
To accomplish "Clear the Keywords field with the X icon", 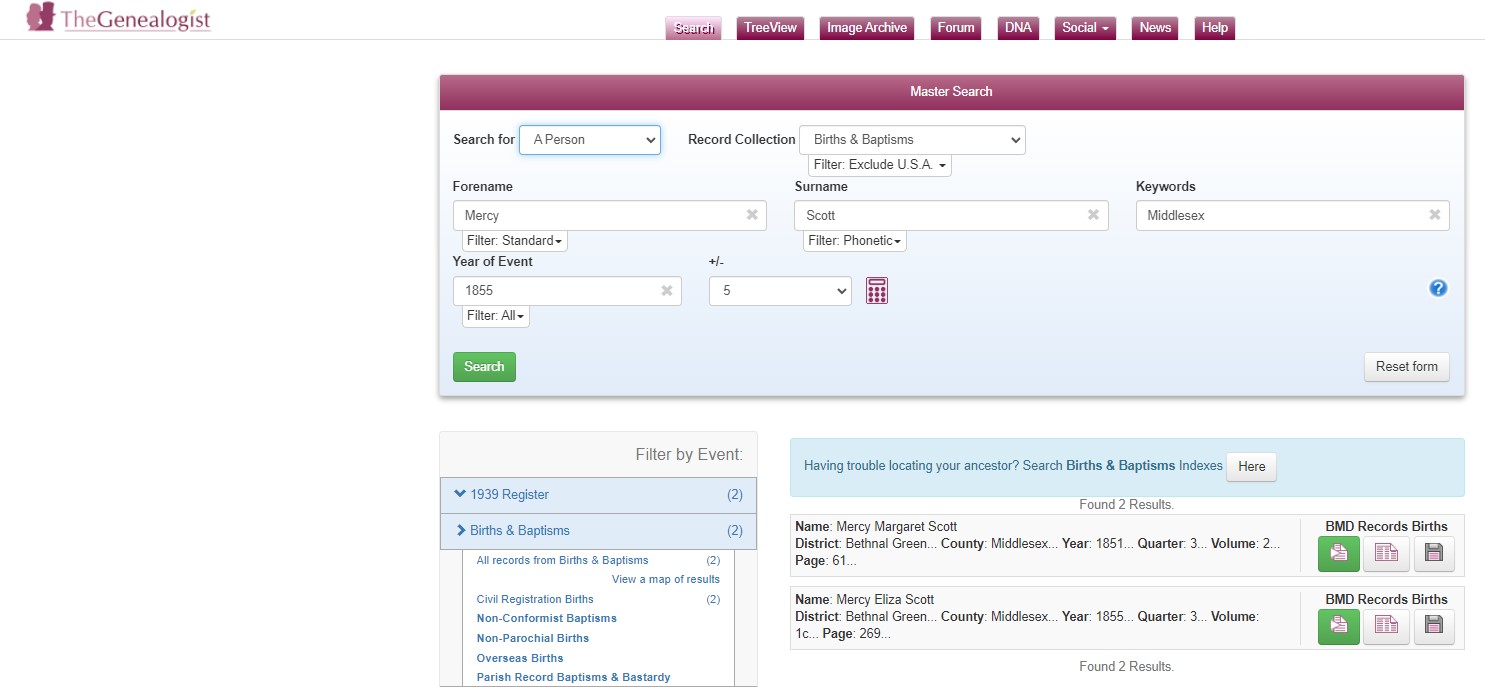I will [1434, 215].
